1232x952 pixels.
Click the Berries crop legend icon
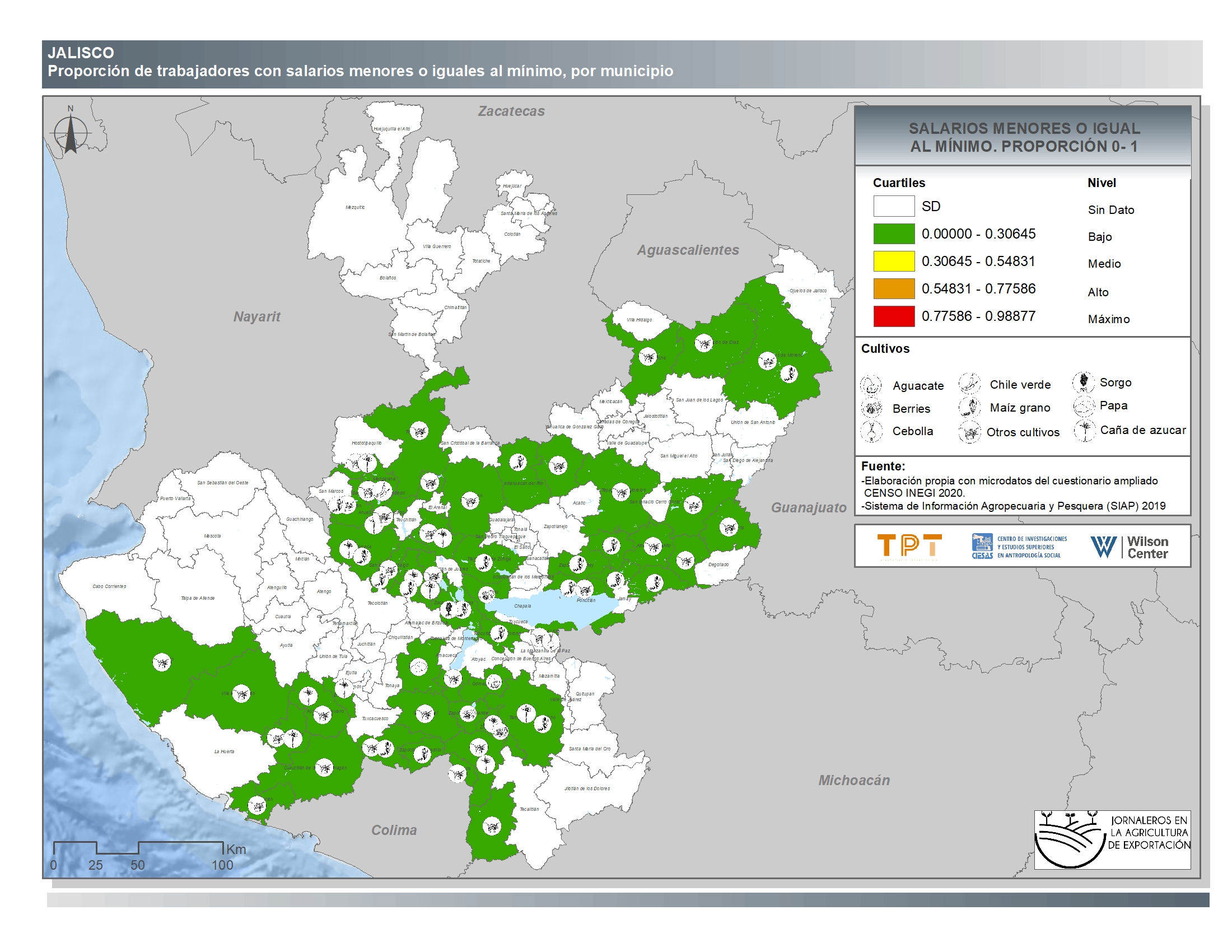pos(871,408)
